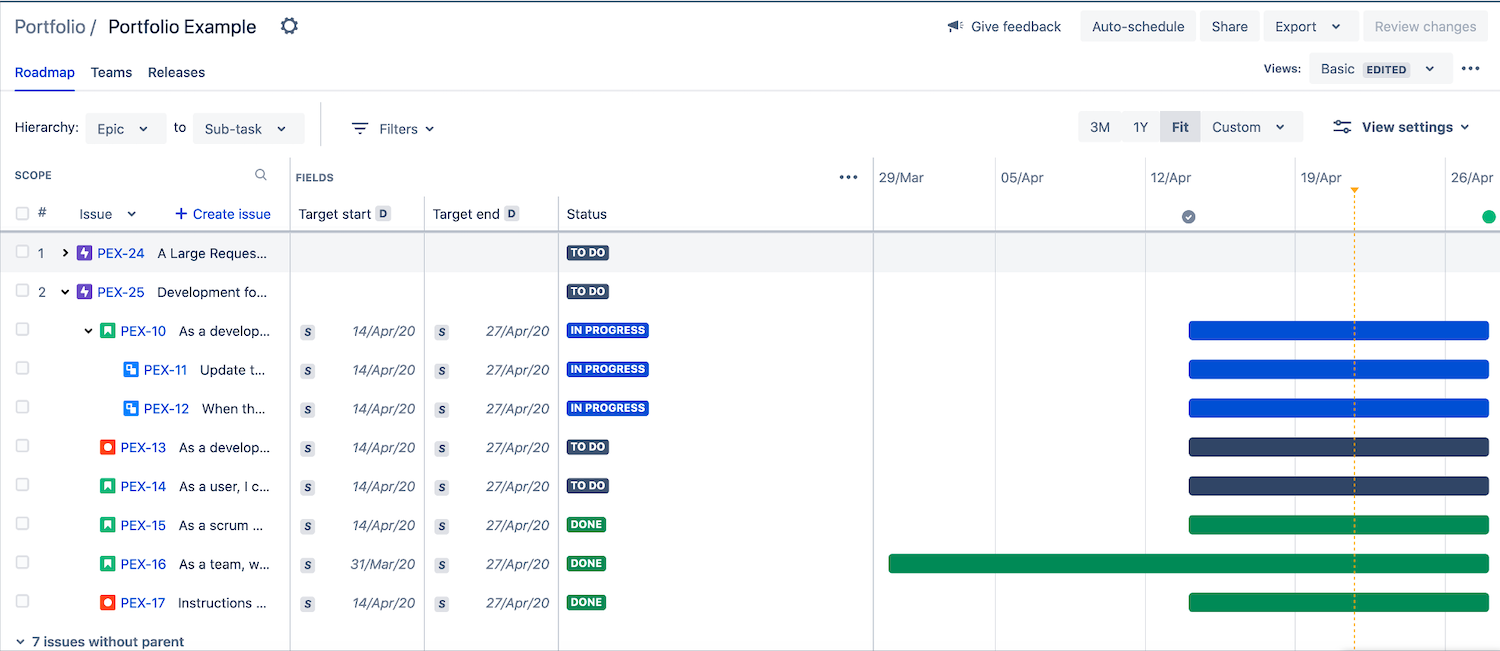The image size is (1500, 651).
Task: Click PEX-16 target start date 31/Mar/20
Action: point(383,565)
